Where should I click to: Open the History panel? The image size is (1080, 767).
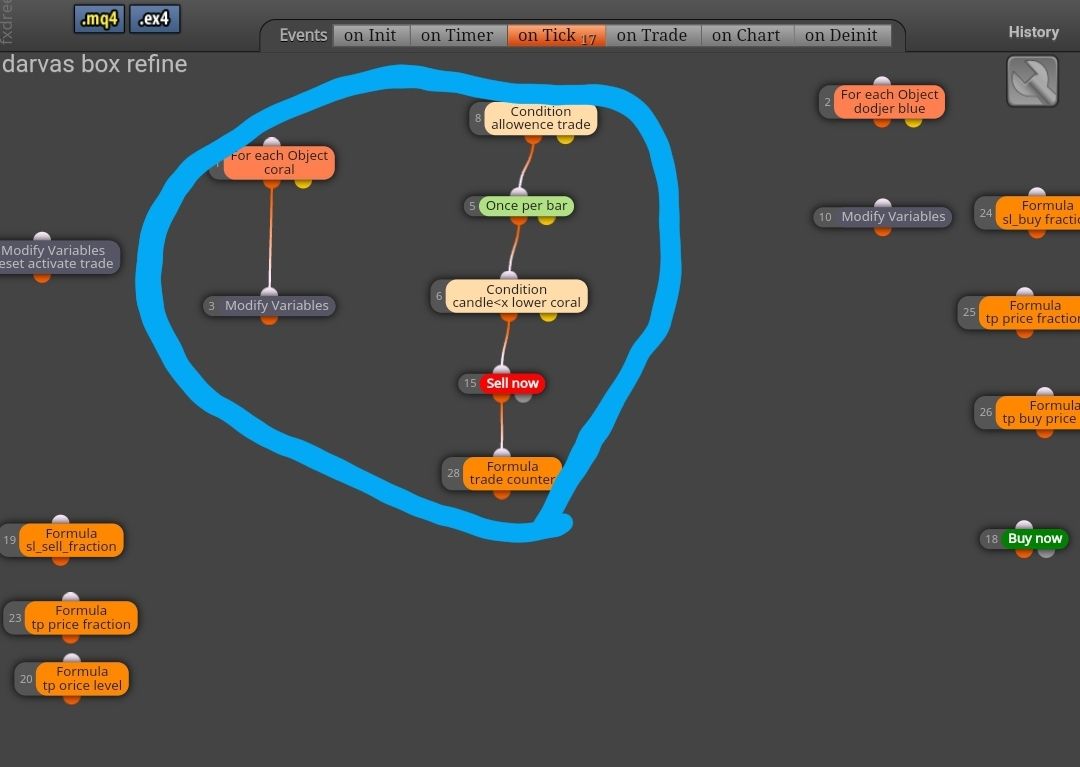[x=1033, y=32]
